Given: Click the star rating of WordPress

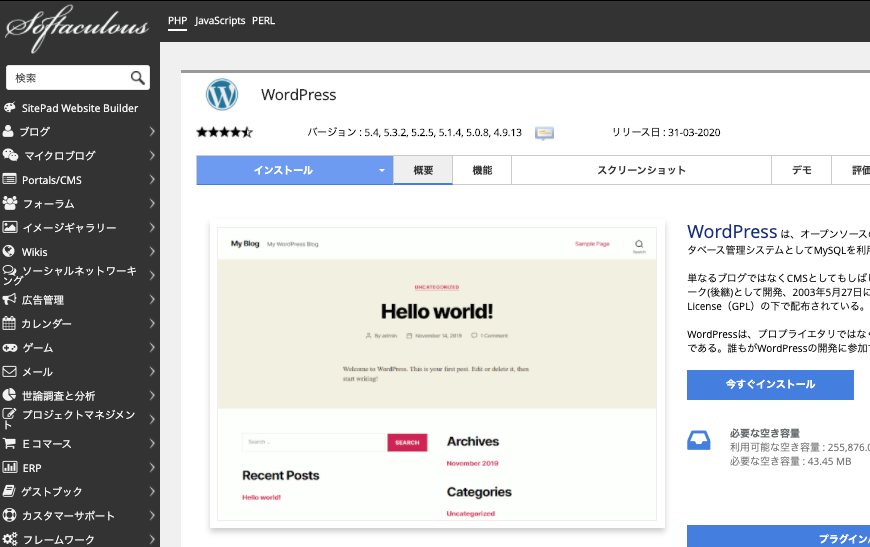Looking at the screenshot, I should pyautogui.click(x=224, y=132).
